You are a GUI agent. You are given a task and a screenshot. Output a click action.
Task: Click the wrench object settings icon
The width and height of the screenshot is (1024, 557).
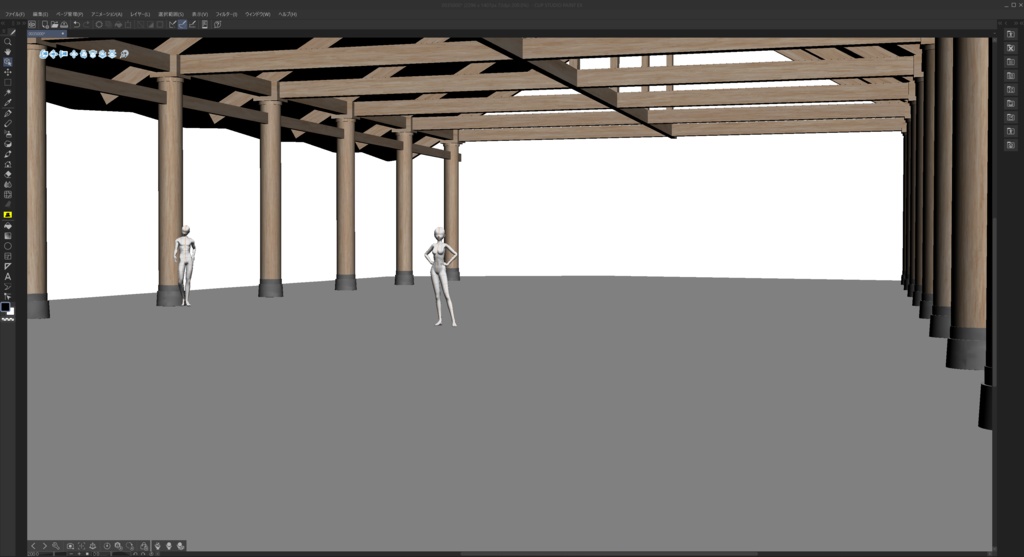56,546
